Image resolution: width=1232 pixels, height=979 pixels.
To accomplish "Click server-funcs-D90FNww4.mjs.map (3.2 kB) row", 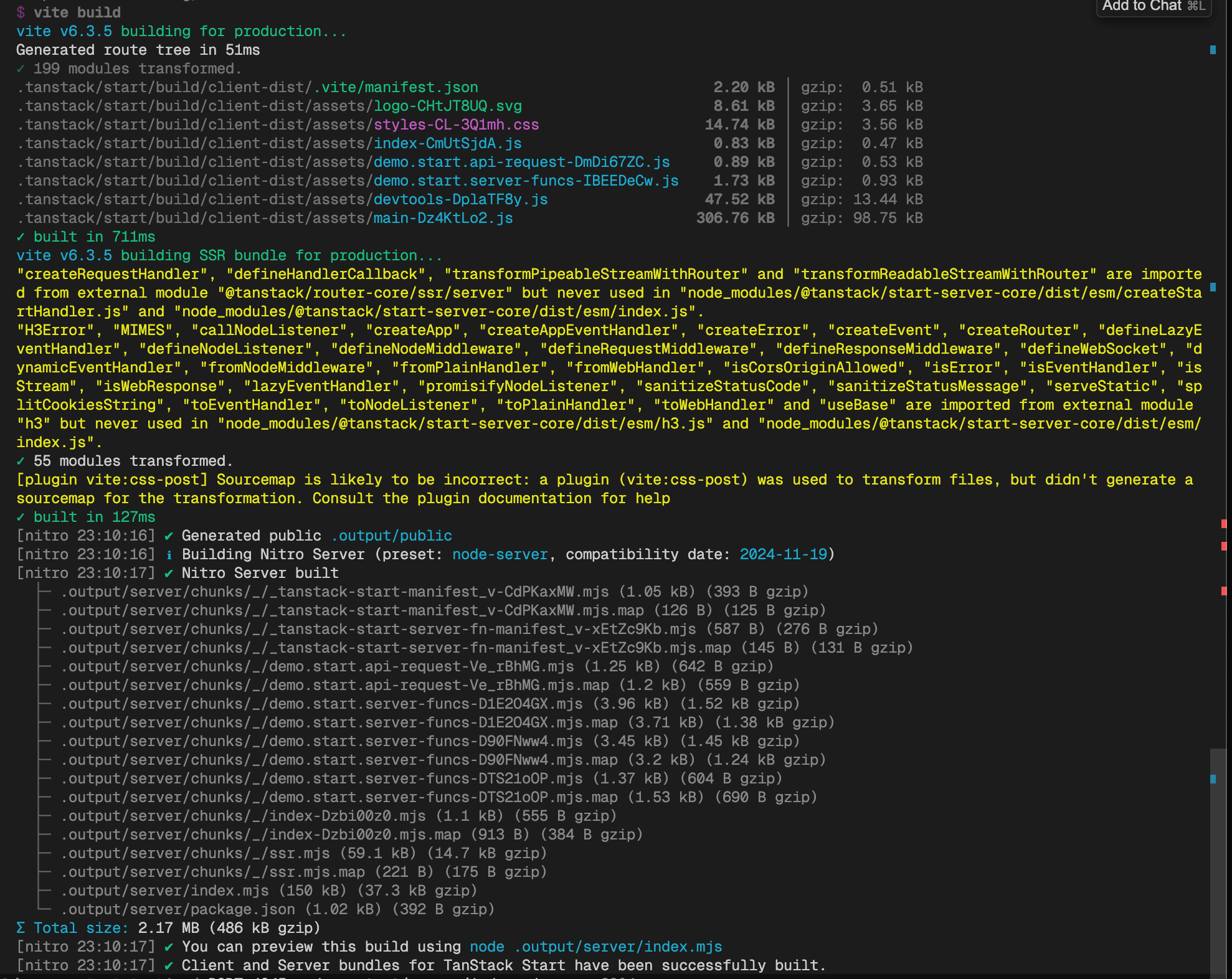I will click(x=443, y=760).
